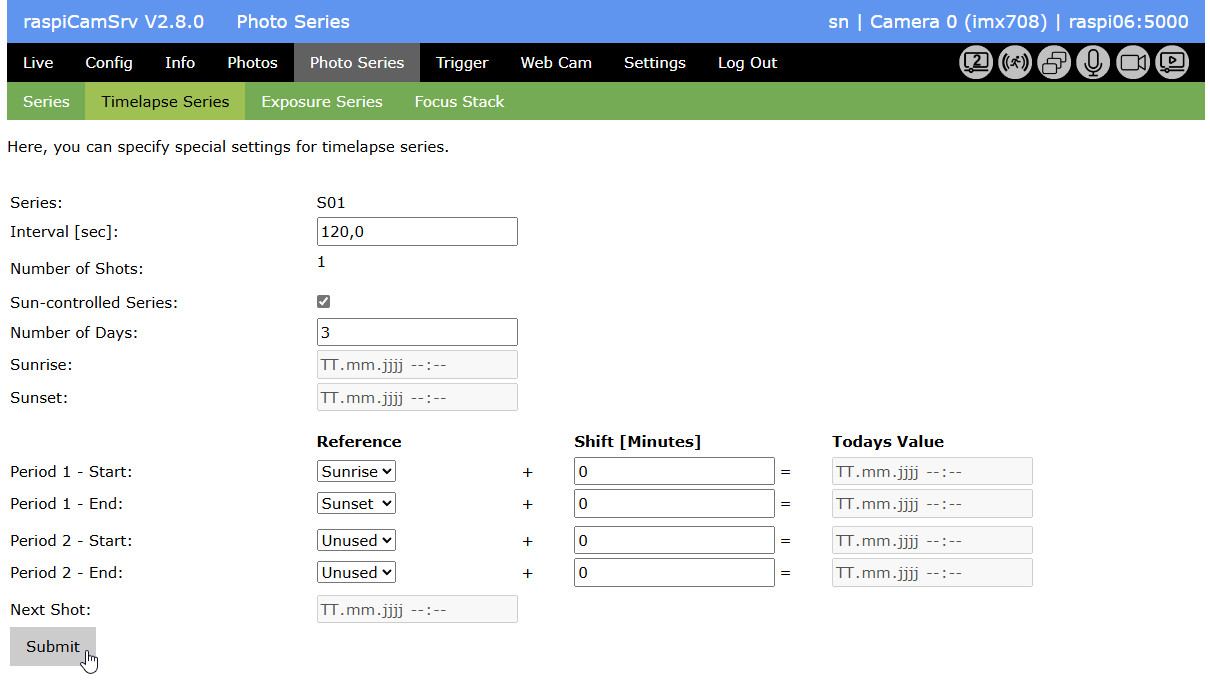Open the Period 1 End reference dropdown

356,504
